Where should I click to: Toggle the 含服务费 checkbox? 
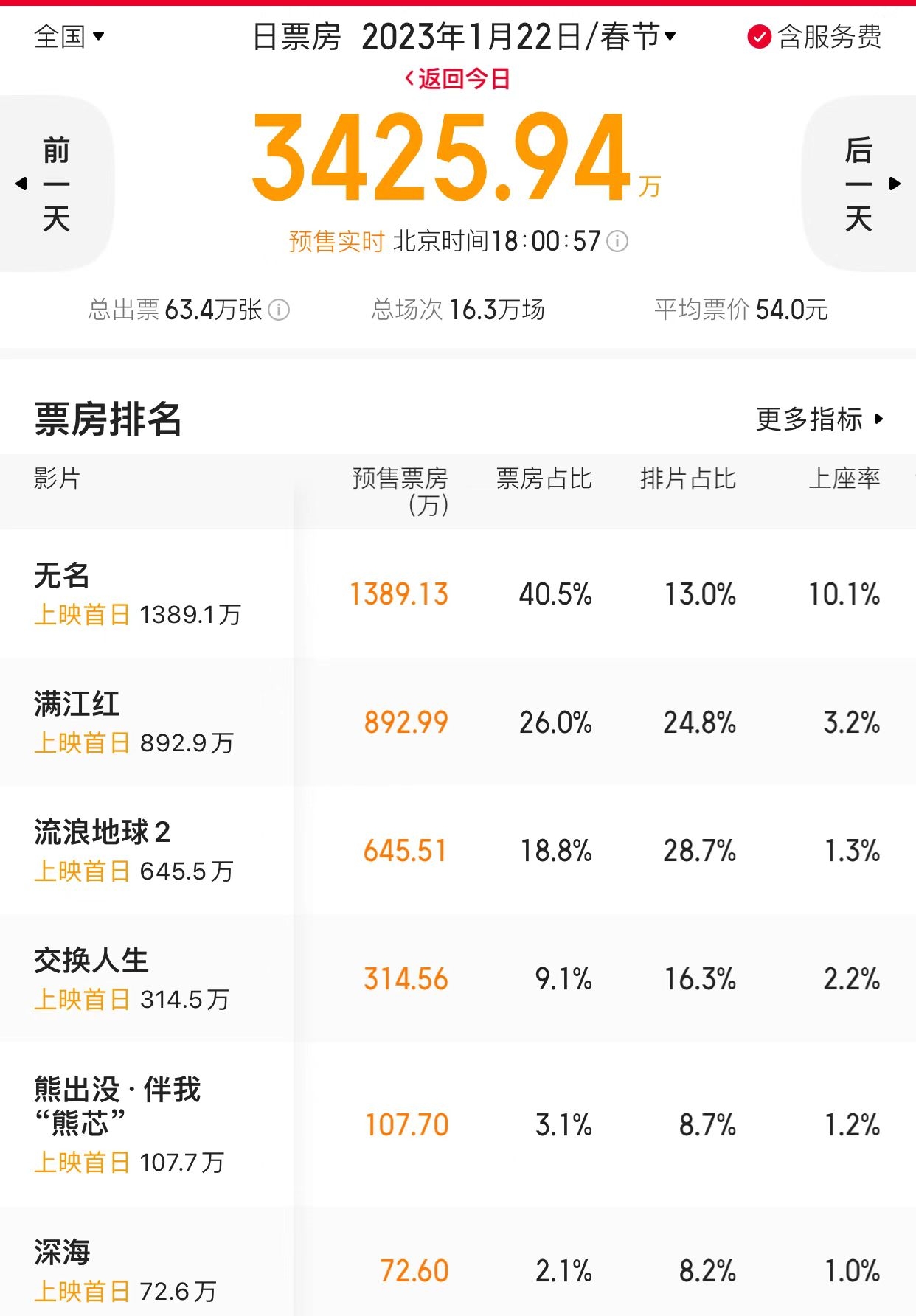tap(759, 36)
